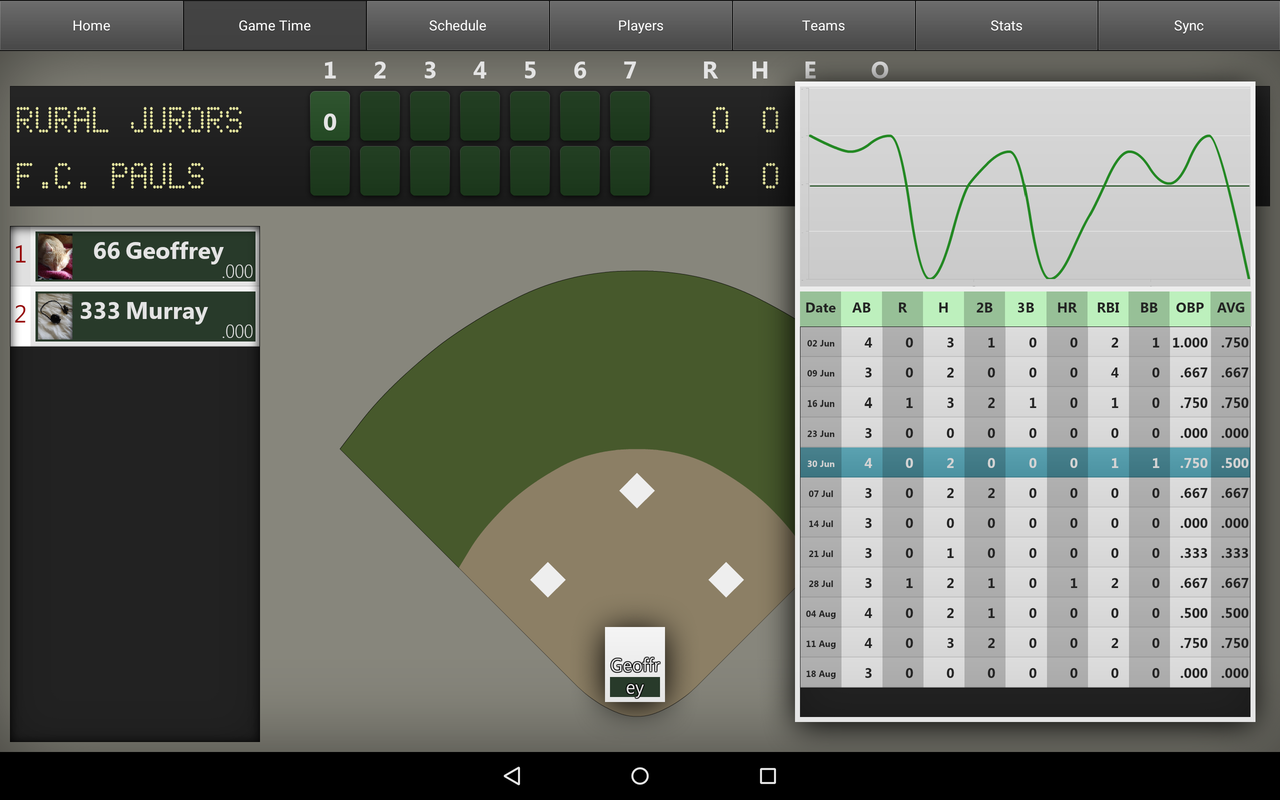Go to the Teams tab
1280x800 pixels.
tap(823, 25)
